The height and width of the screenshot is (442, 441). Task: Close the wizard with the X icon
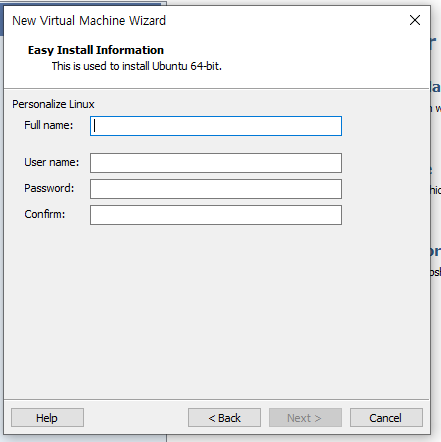tap(415, 20)
